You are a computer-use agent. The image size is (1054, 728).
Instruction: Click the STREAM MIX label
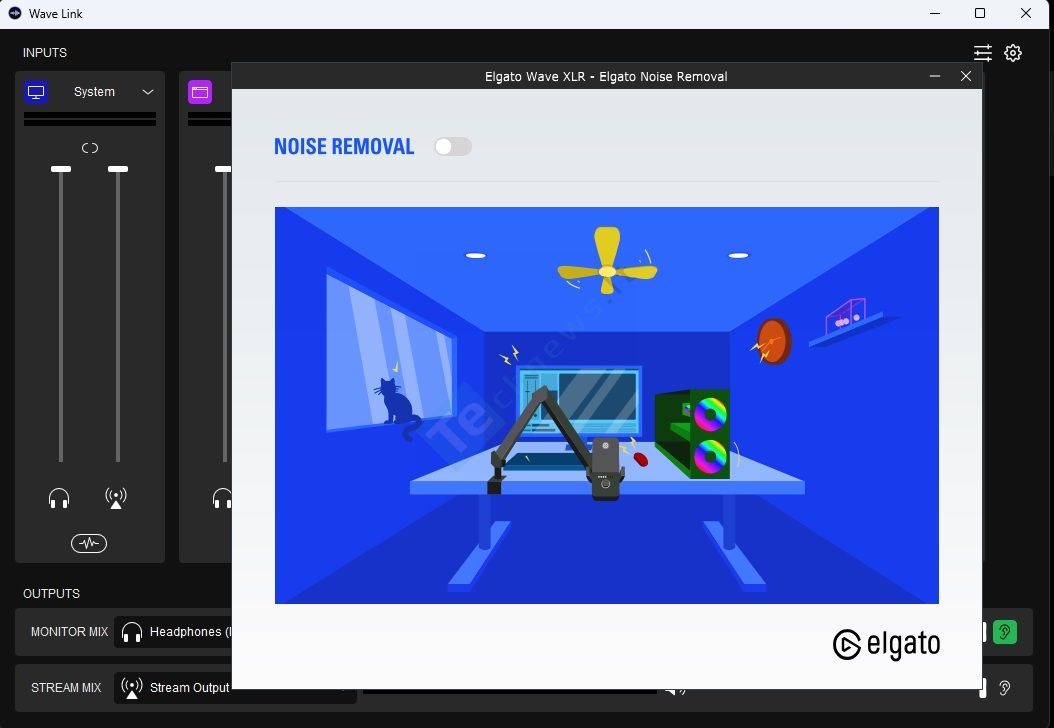pyautogui.click(x=66, y=688)
